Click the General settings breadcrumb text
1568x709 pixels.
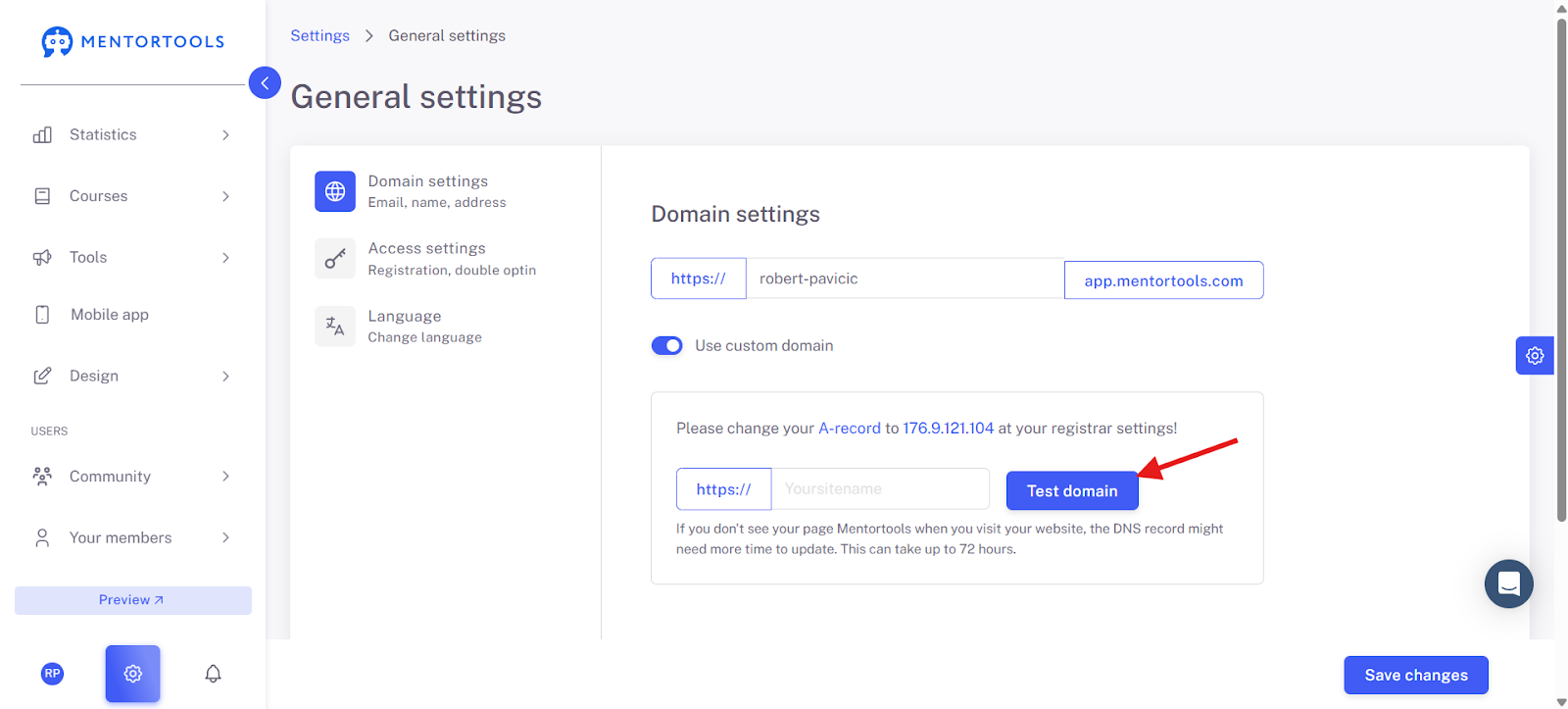(447, 35)
